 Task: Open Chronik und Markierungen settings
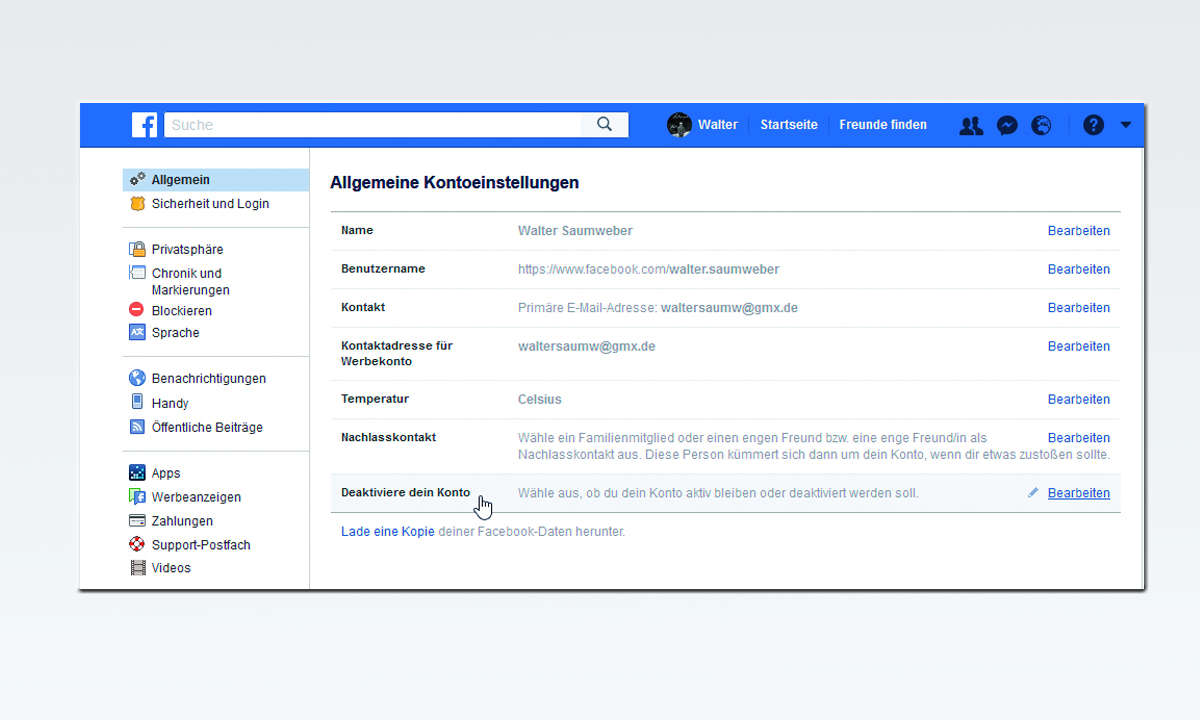[191, 281]
